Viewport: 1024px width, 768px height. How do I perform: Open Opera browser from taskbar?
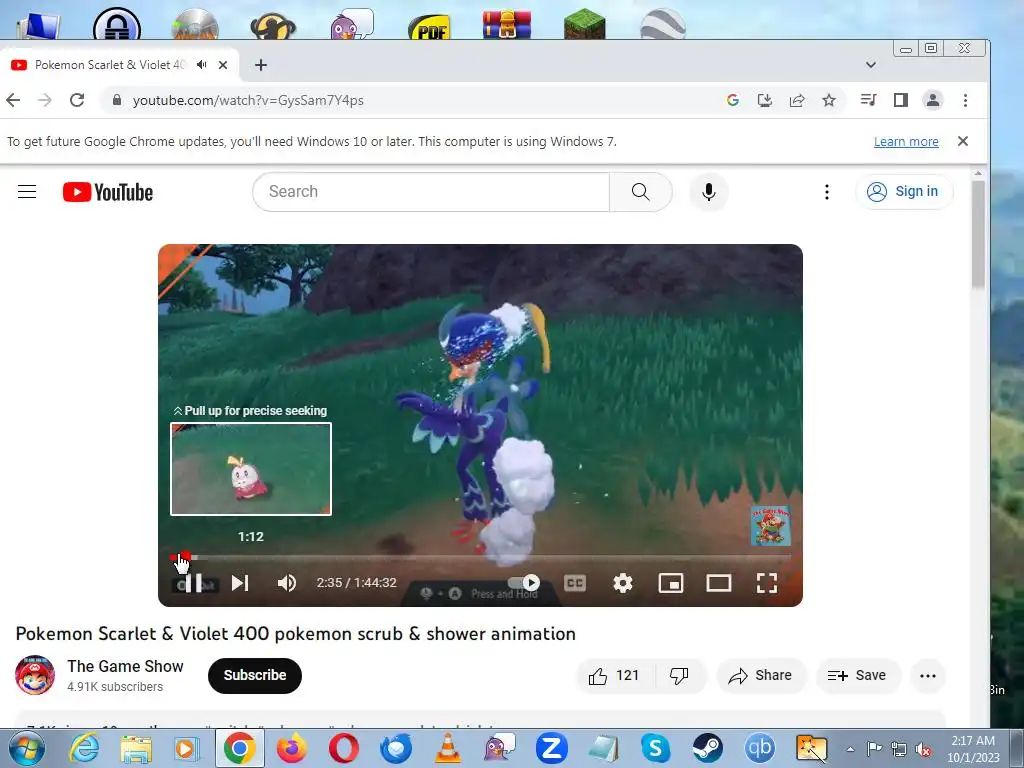[x=344, y=748]
